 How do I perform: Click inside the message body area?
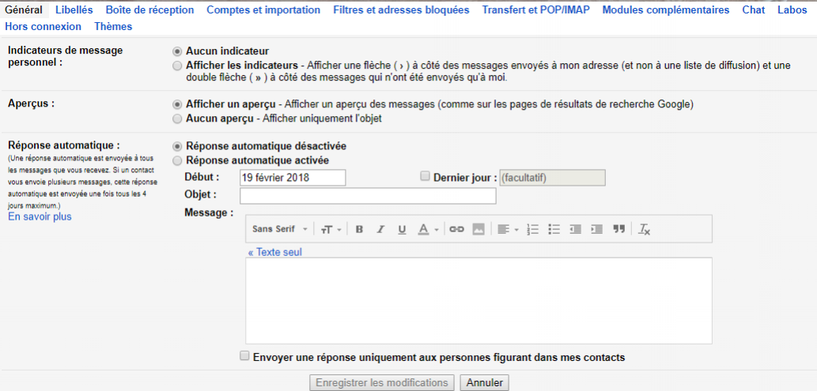[479, 301]
